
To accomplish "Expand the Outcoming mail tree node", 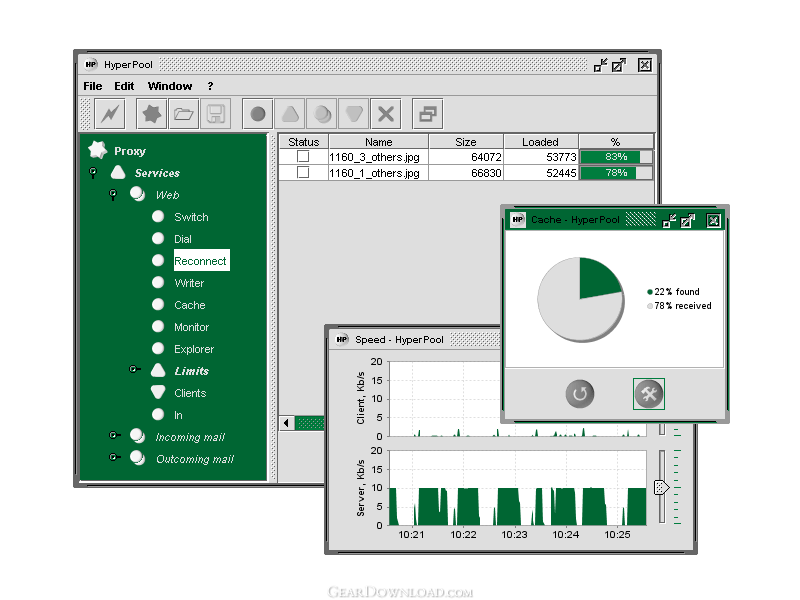I will tap(114, 457).
